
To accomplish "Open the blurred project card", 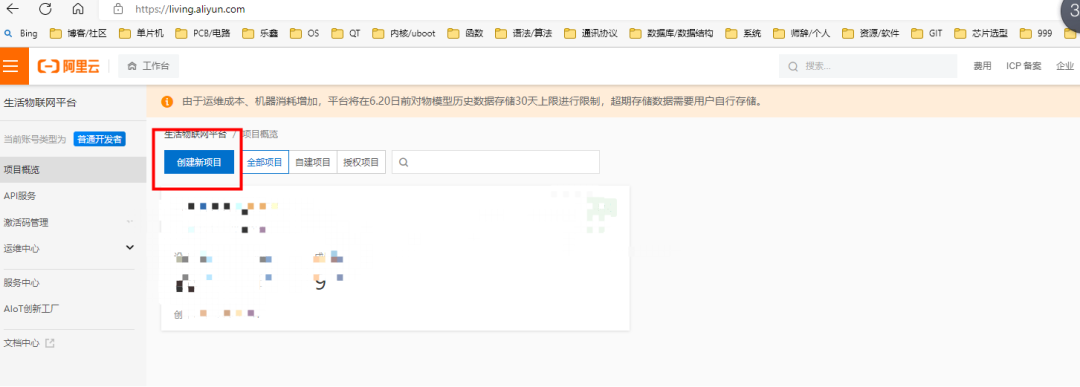I will click(x=395, y=258).
